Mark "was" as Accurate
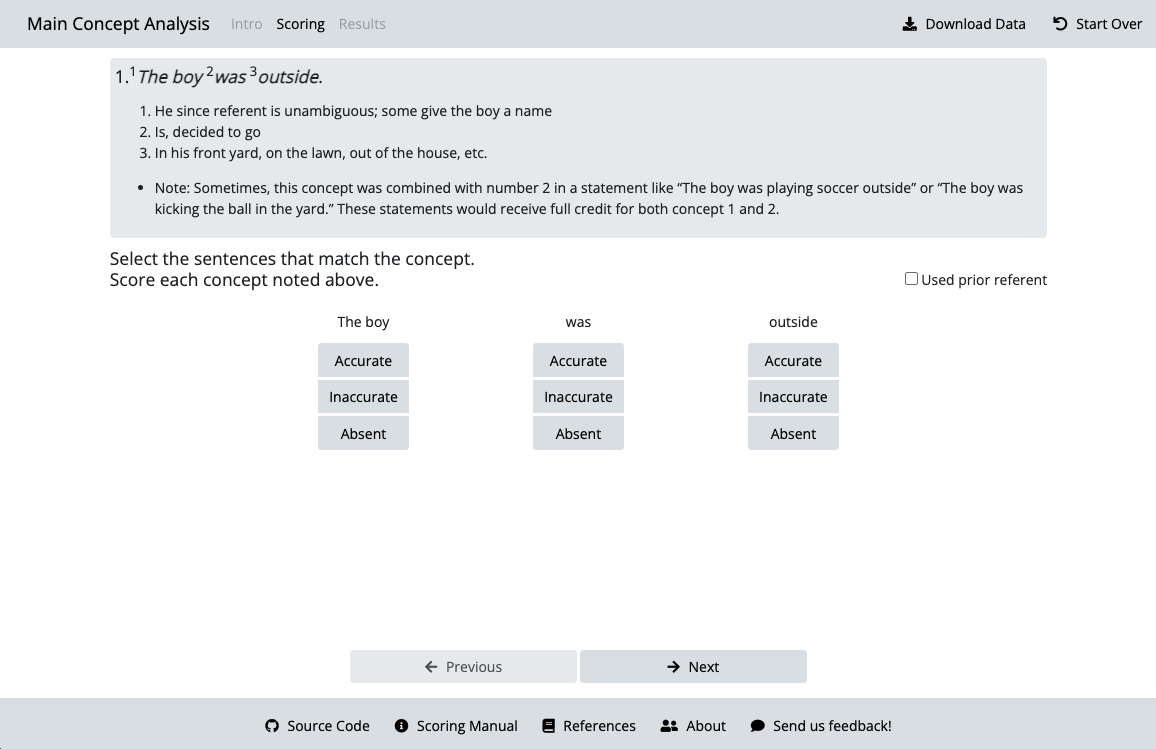1156x749 pixels. point(578,361)
